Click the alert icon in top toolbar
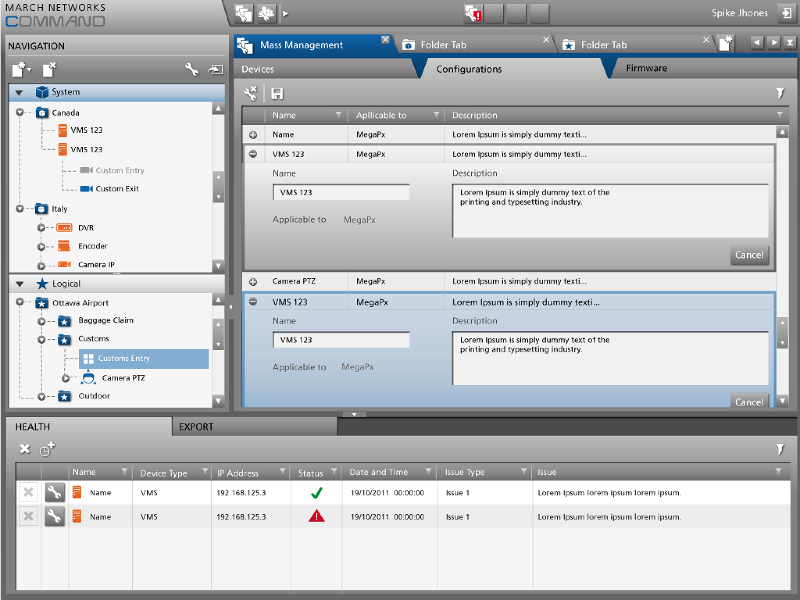 [475, 14]
